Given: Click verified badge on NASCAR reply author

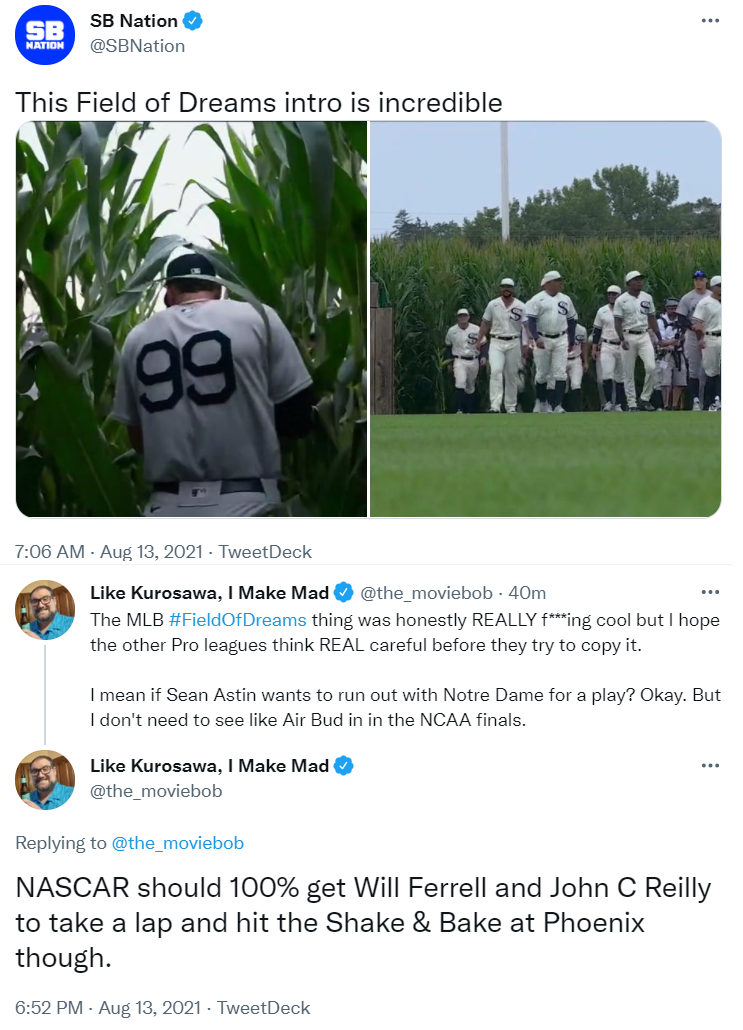Looking at the screenshot, I should [344, 766].
